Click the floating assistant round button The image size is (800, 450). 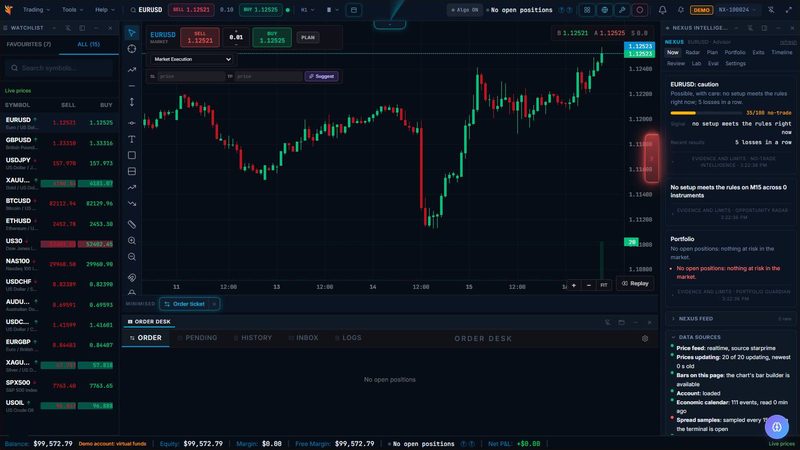coord(777,427)
